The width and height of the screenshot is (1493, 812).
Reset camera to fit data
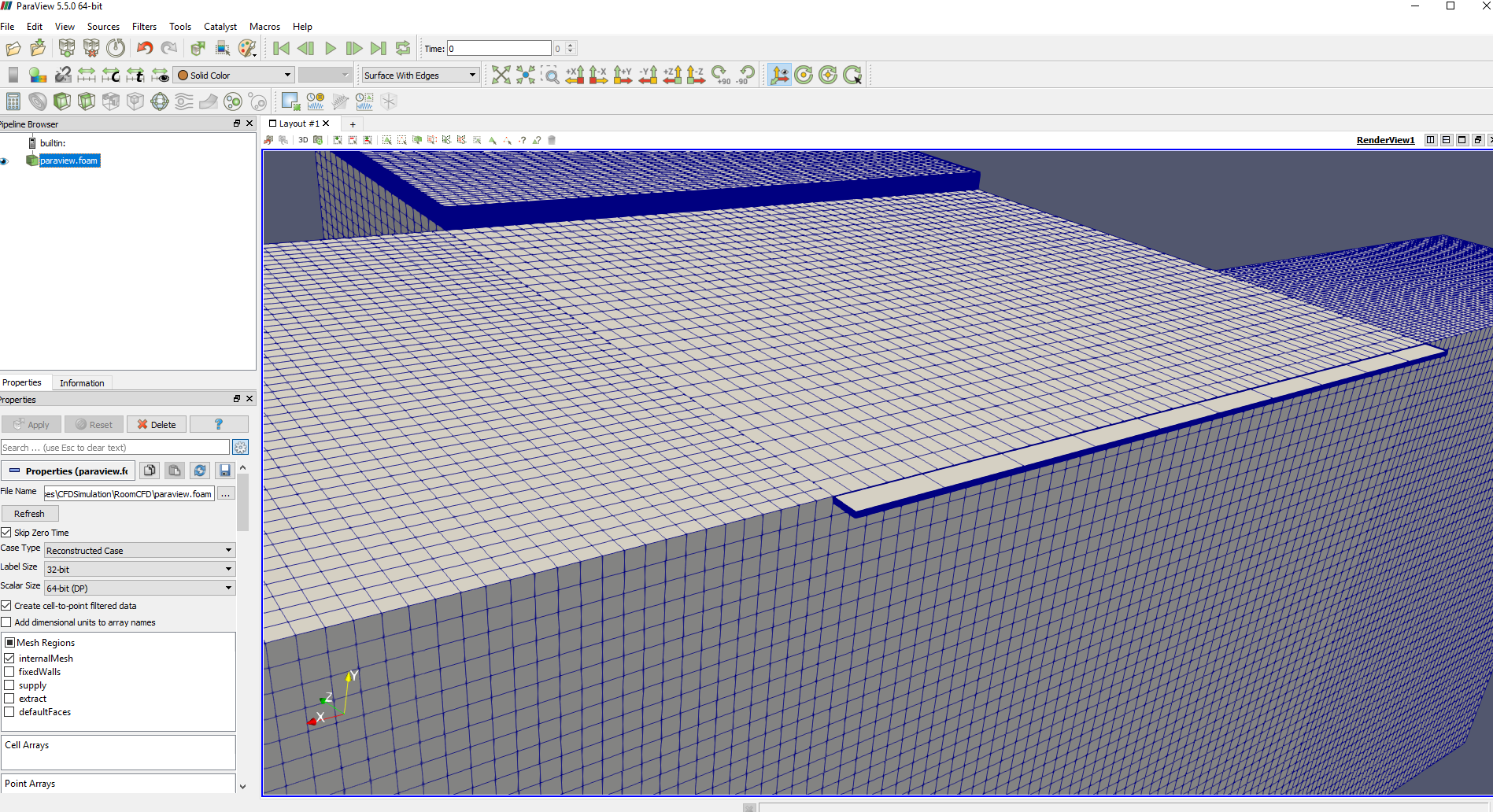501,75
